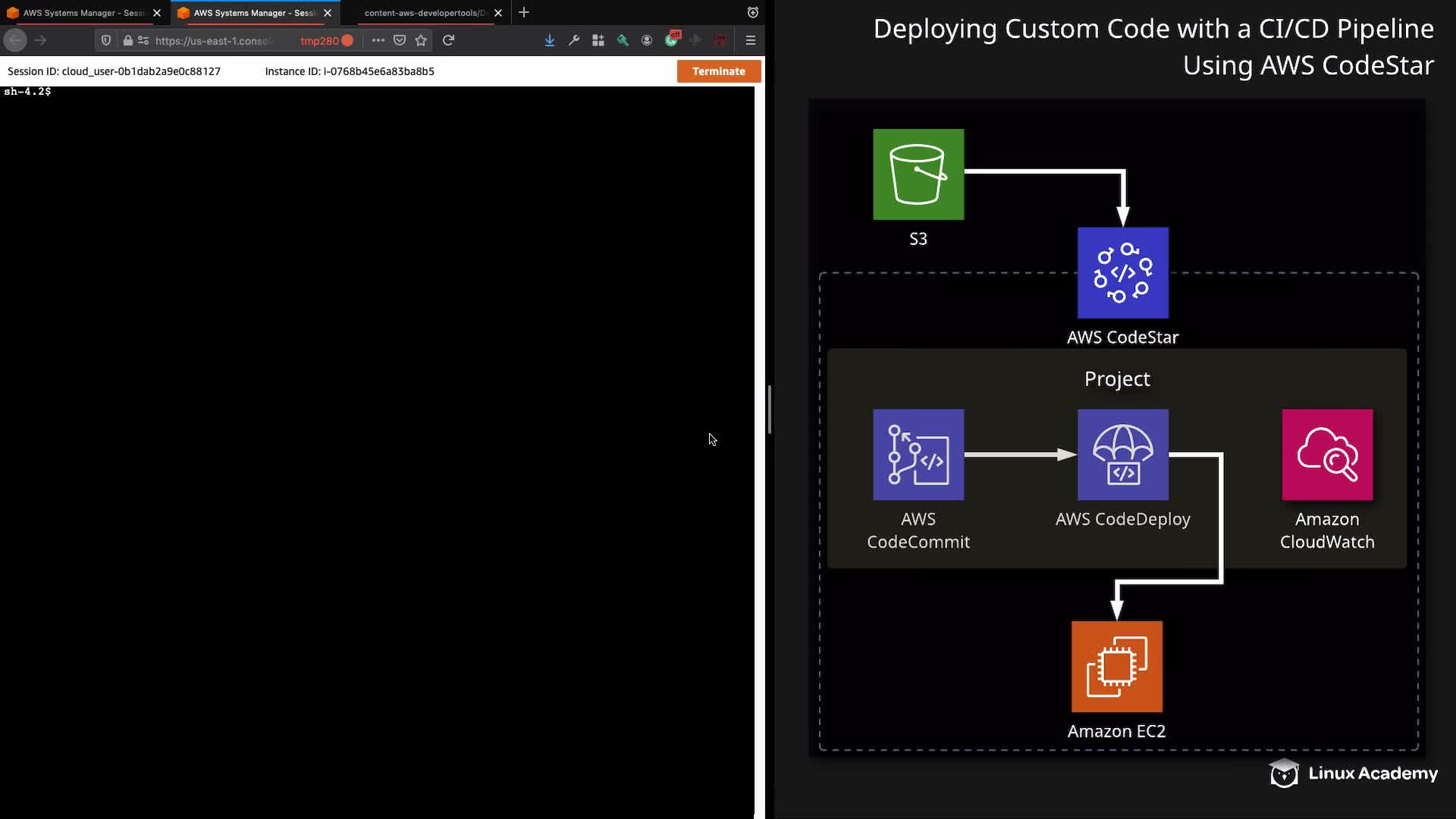
Task: Click the site permissions icon in address bar
Action: (143, 40)
